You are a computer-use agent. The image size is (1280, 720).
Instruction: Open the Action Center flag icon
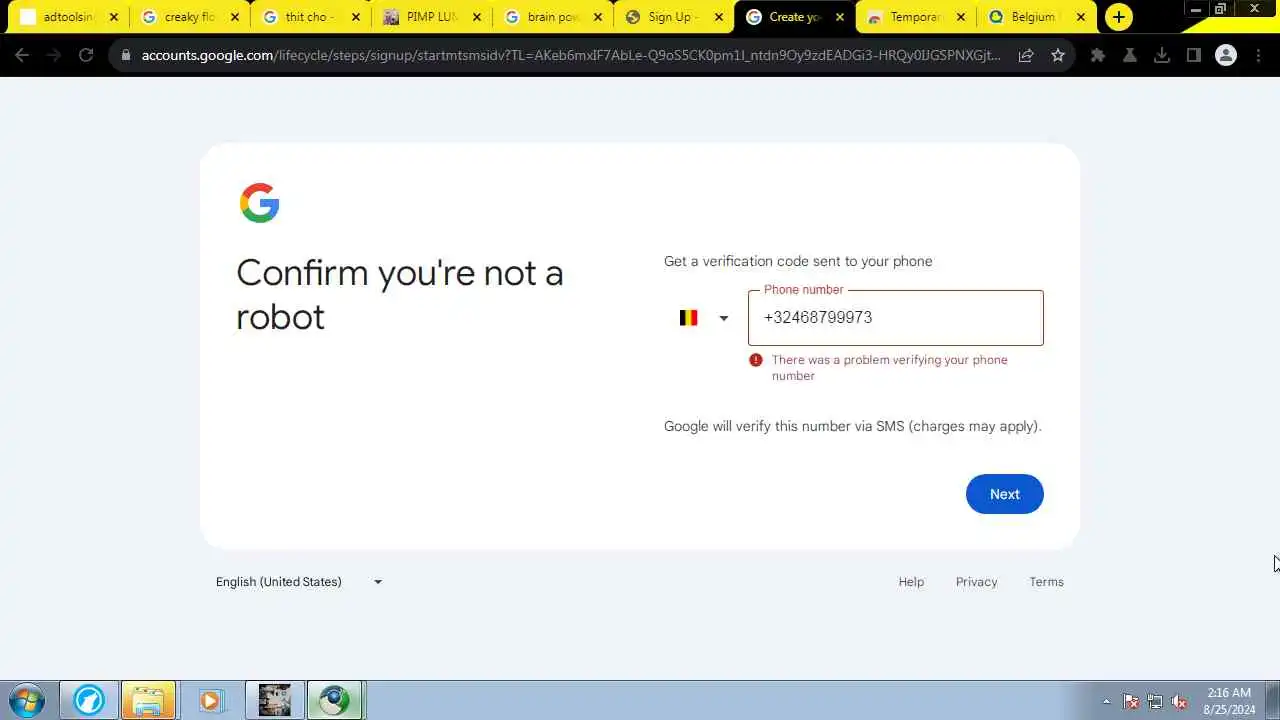tap(1131, 701)
